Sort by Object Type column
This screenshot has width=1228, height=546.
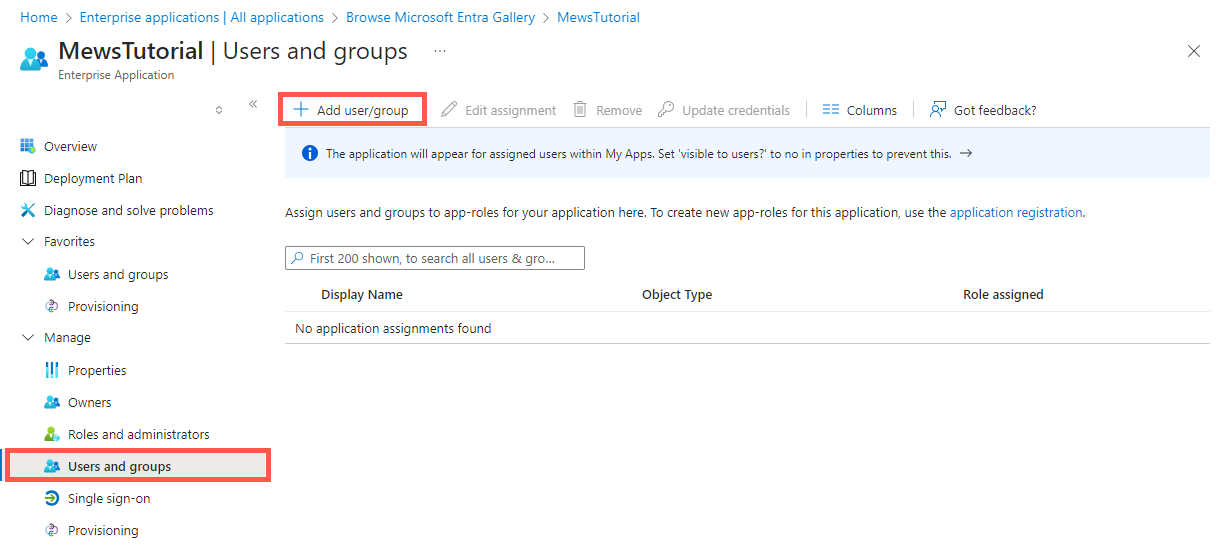[677, 294]
